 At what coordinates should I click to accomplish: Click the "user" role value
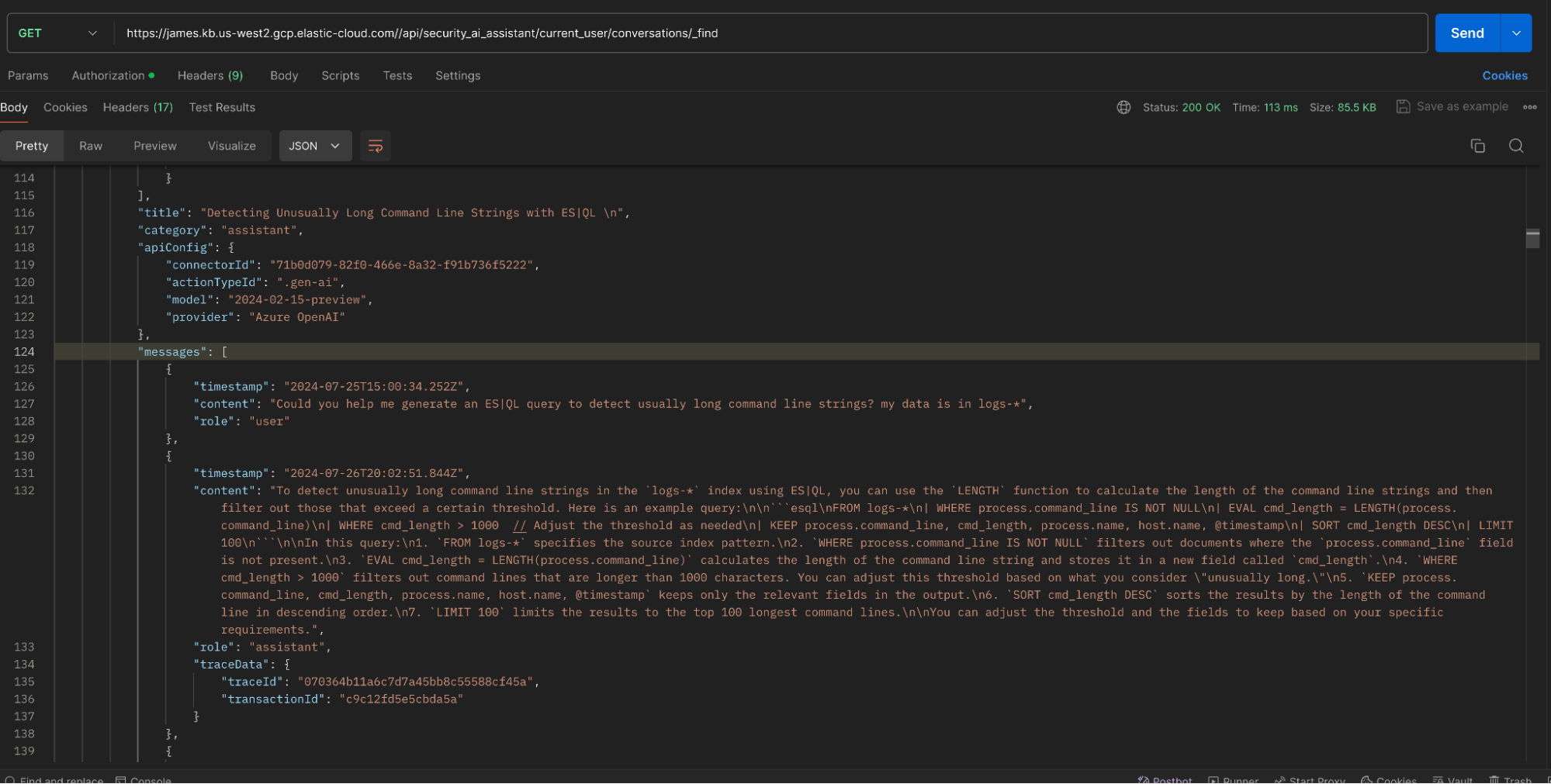269,422
